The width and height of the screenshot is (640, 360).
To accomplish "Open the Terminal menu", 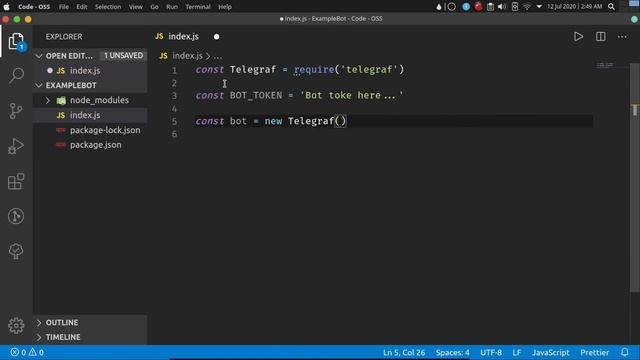I will click(x=198, y=7).
